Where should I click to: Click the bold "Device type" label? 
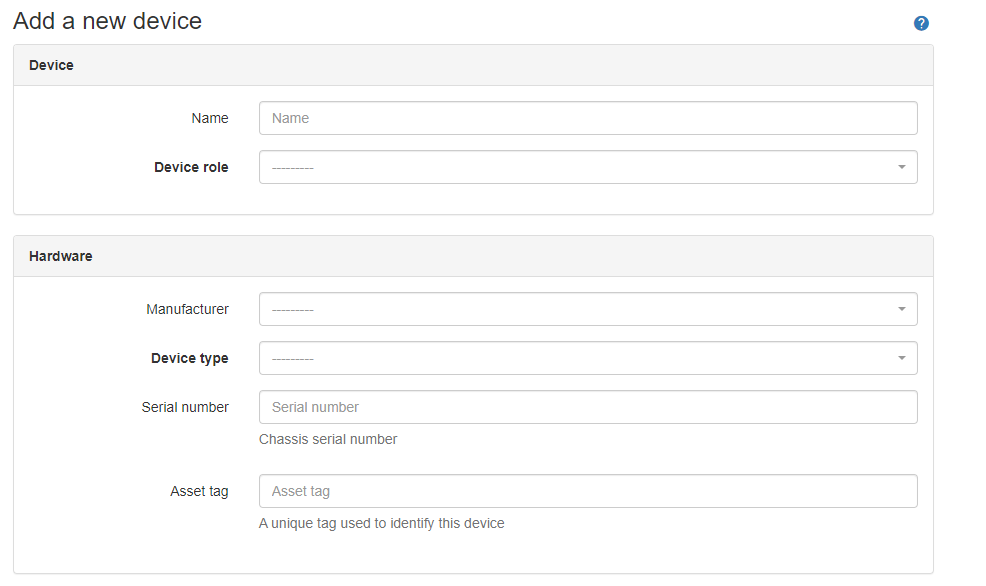[189, 358]
